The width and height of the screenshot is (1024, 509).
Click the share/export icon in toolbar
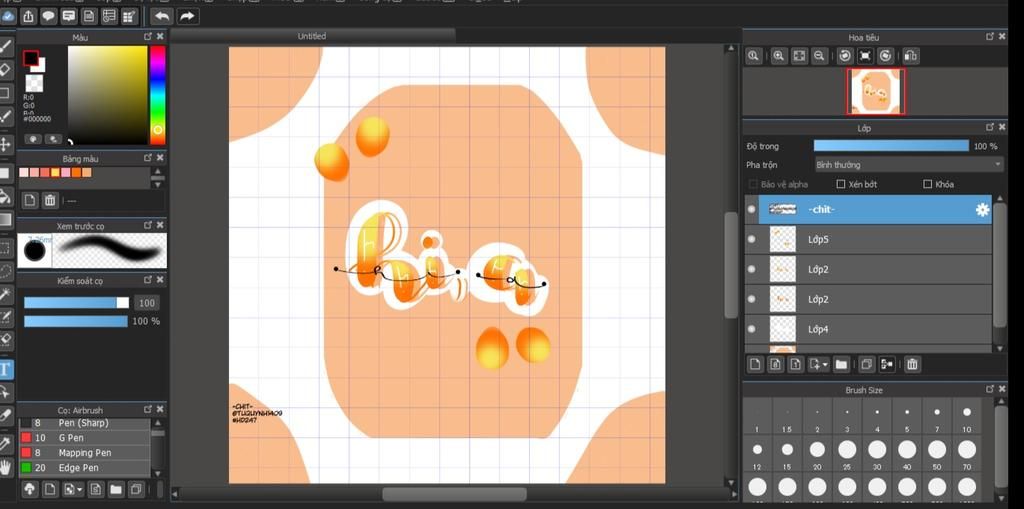28,16
